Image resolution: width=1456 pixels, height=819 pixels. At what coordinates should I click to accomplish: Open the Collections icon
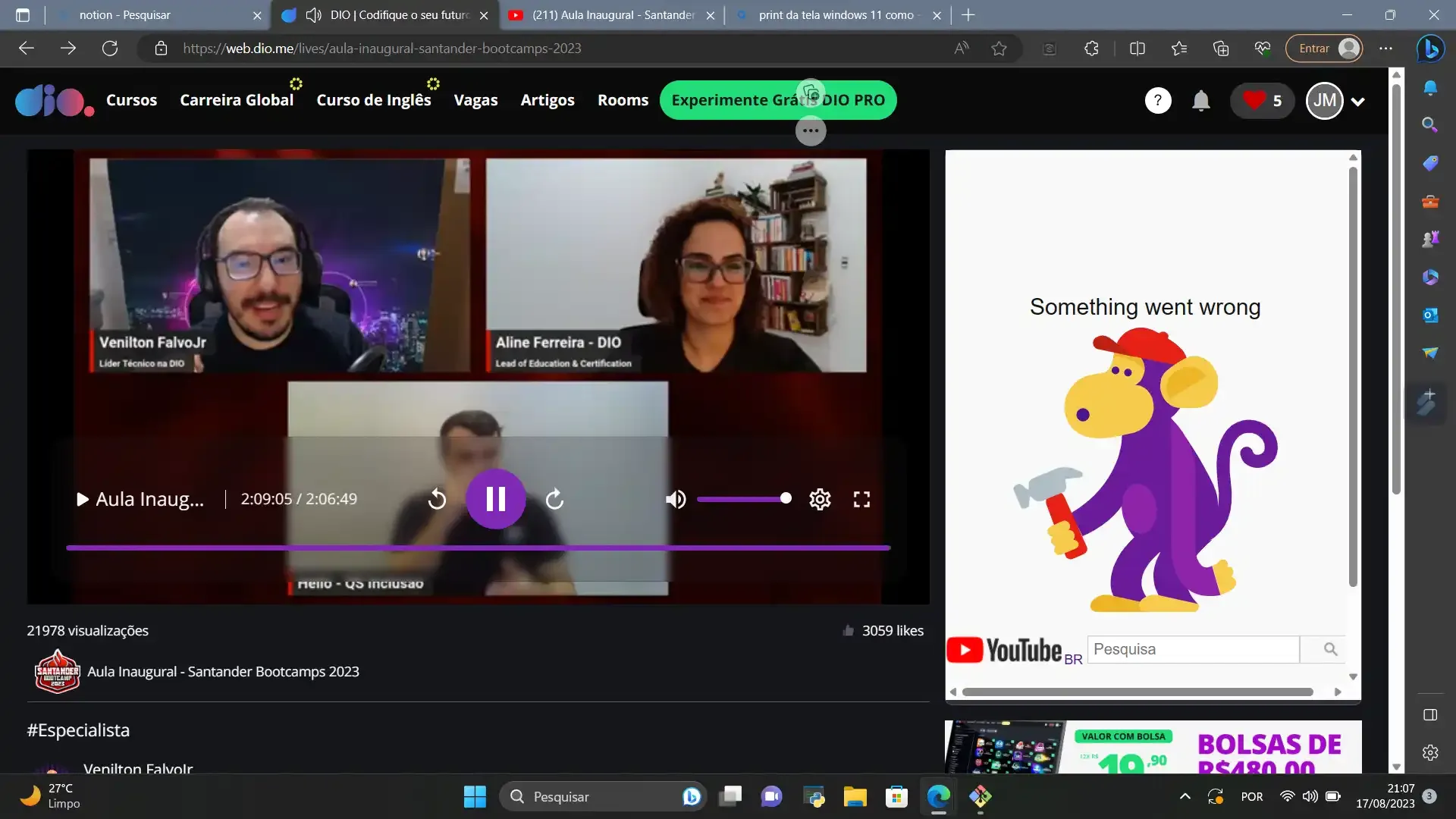(1220, 49)
